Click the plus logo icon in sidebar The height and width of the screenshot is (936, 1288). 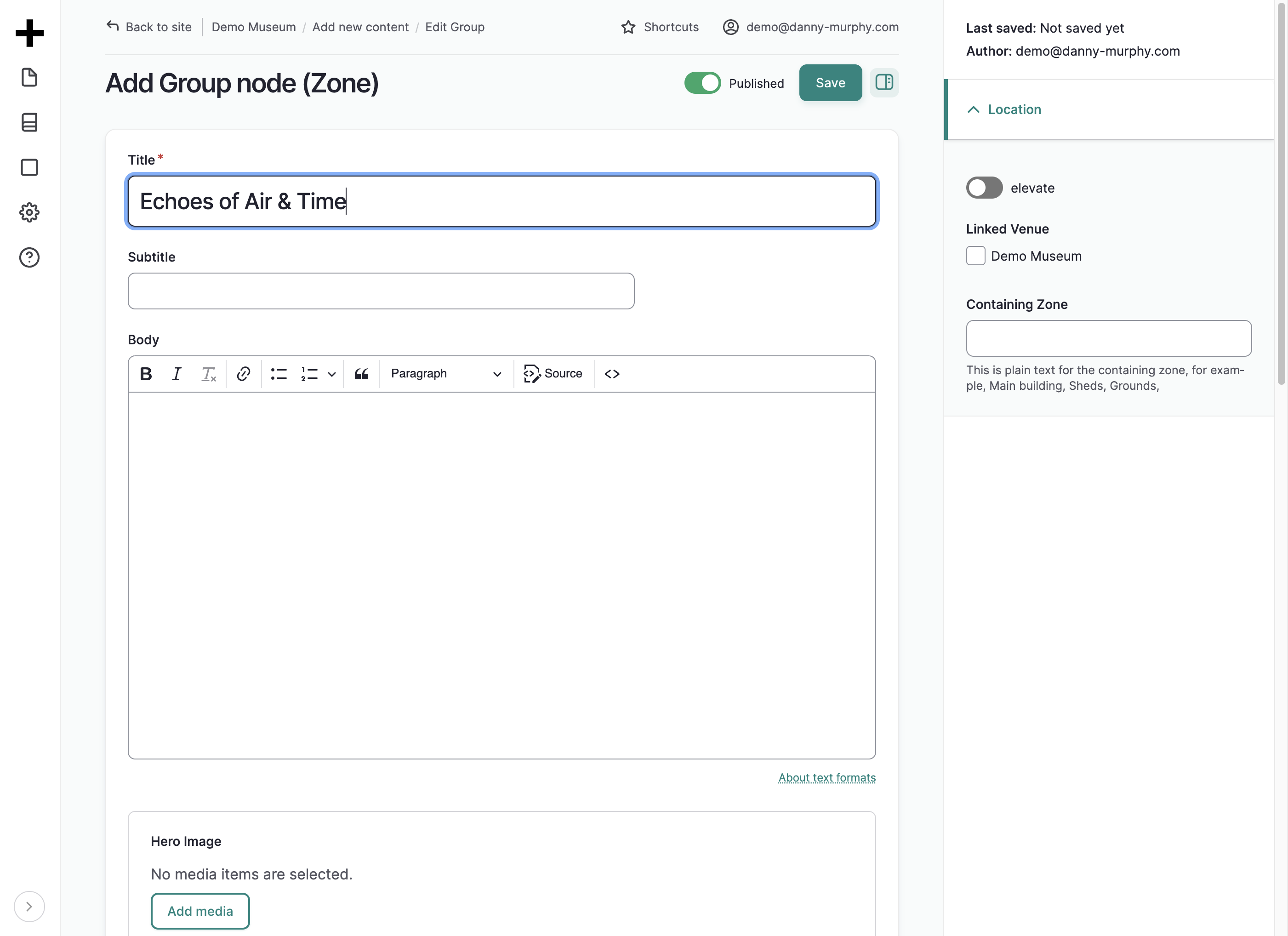coord(29,33)
